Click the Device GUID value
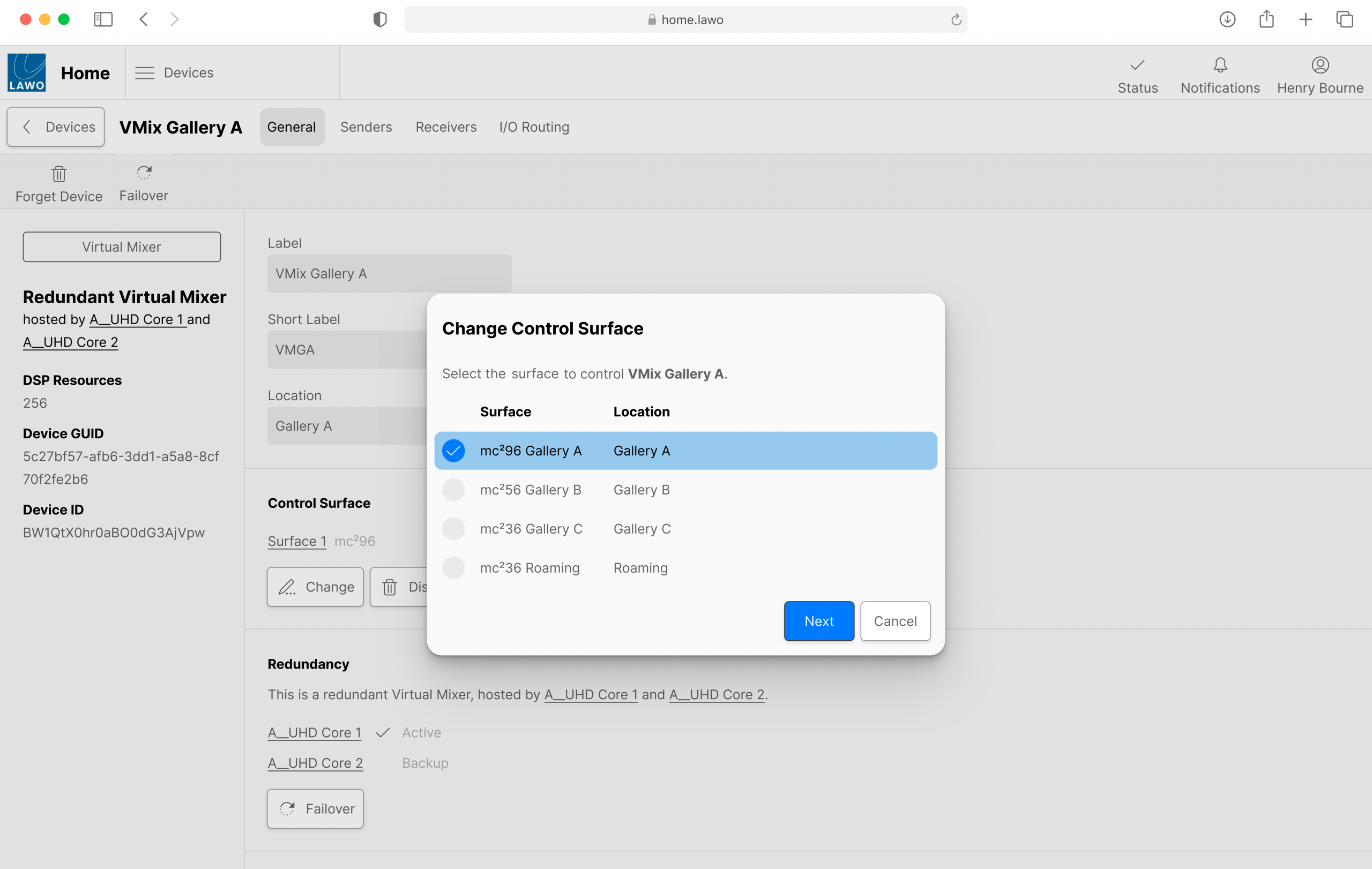 click(x=121, y=468)
